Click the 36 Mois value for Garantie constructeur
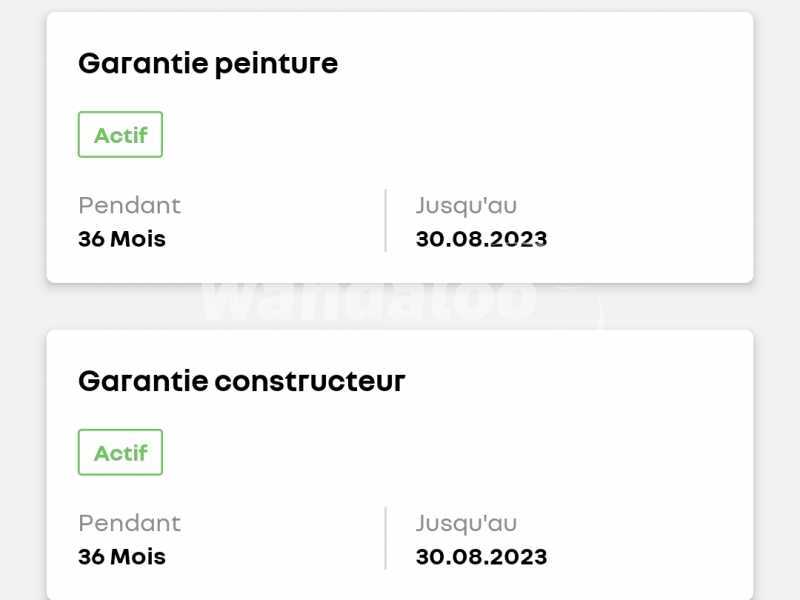Image resolution: width=800 pixels, height=600 pixels. coord(122,556)
